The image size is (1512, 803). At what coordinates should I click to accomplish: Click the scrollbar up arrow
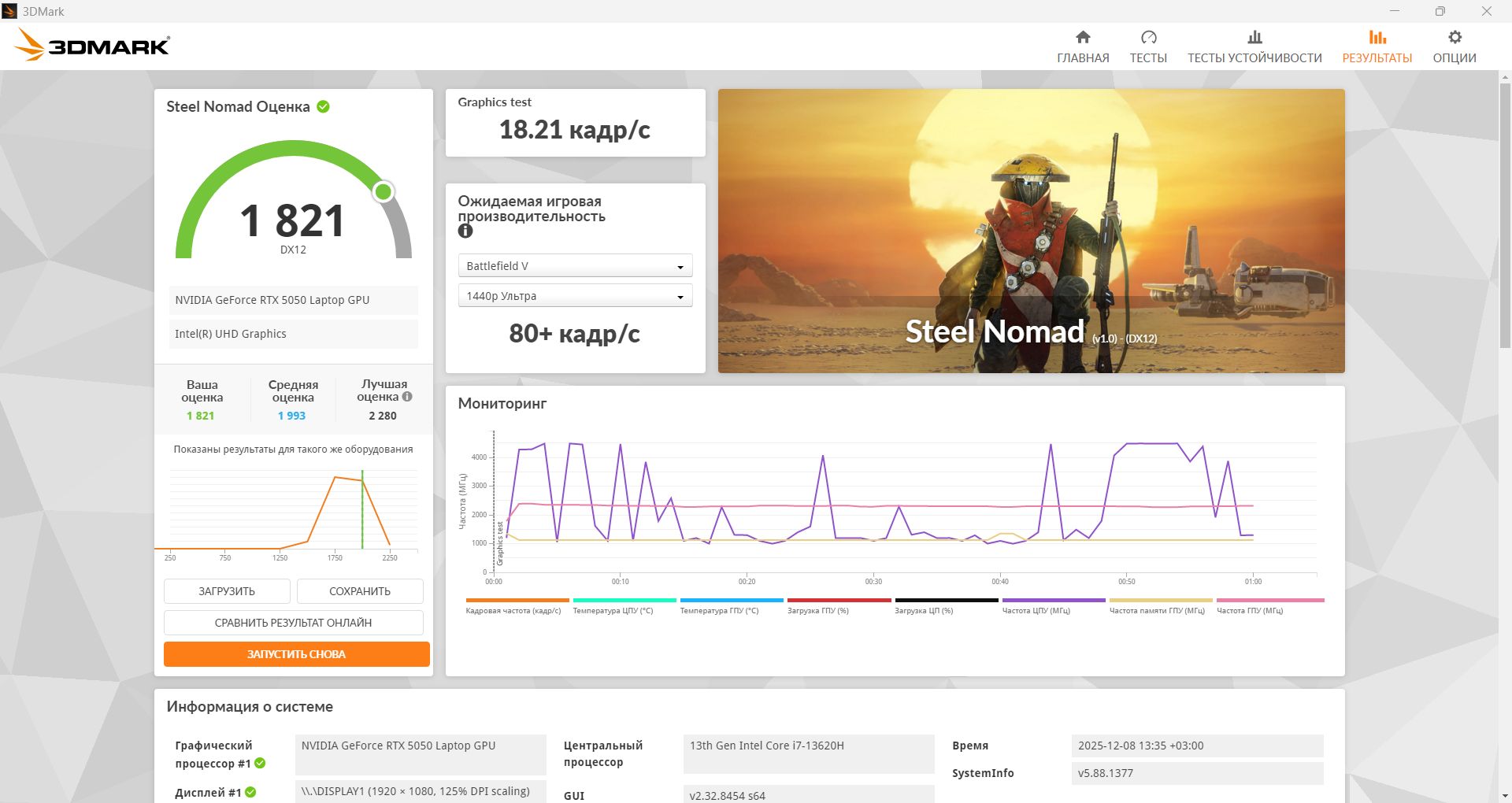point(1505,77)
